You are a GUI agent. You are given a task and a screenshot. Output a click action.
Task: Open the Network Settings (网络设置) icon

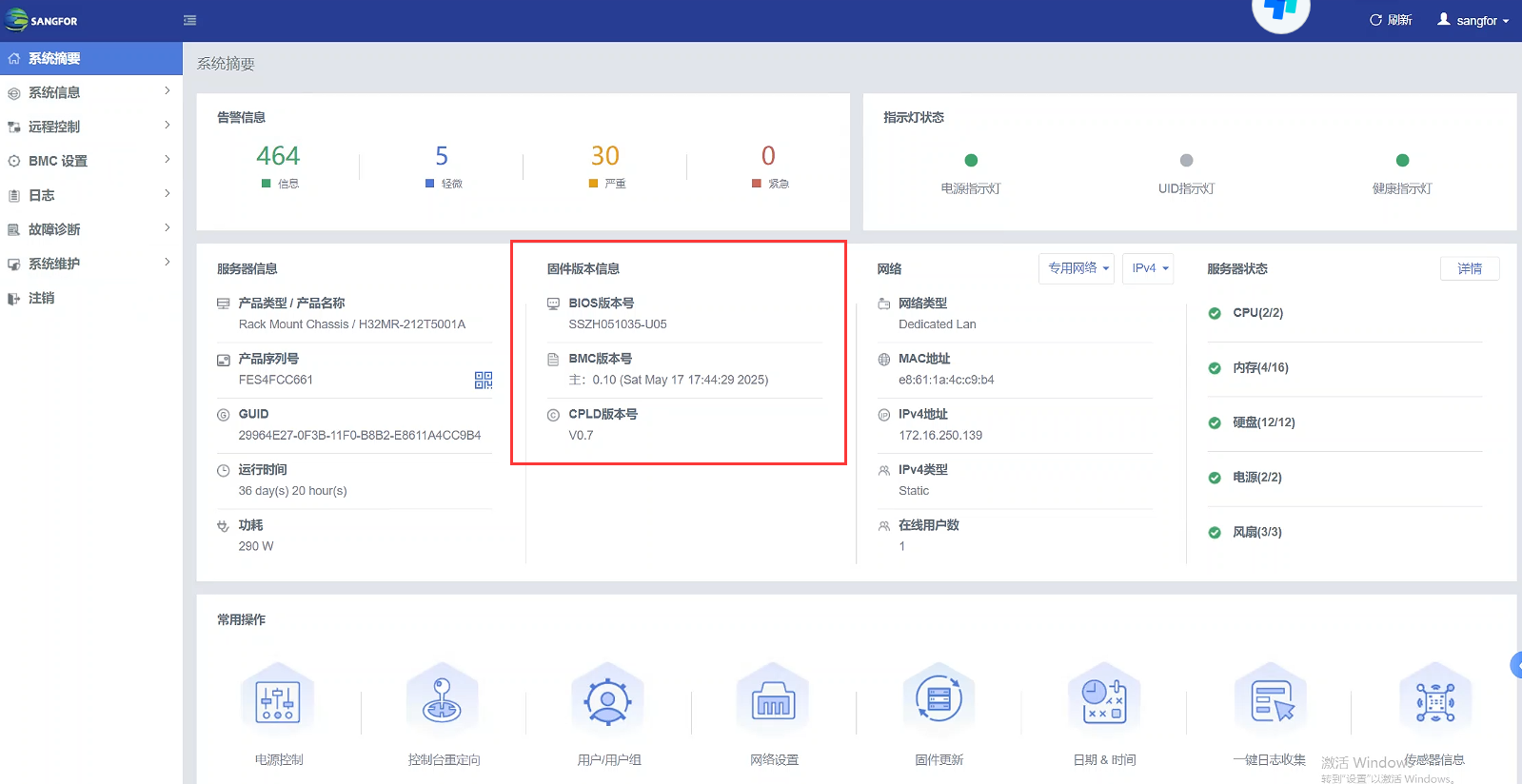pyautogui.click(x=773, y=702)
